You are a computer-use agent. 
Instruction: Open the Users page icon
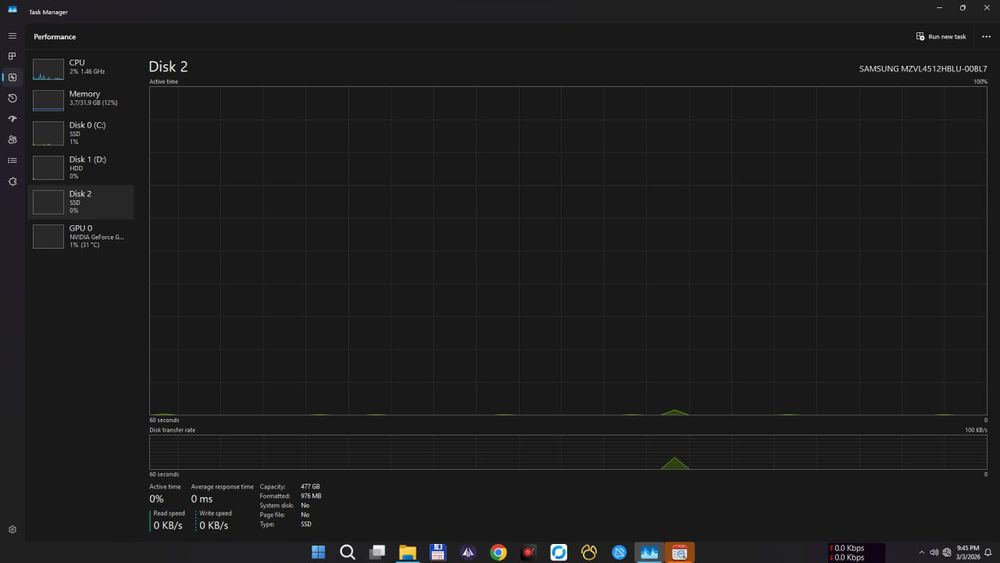coord(12,140)
